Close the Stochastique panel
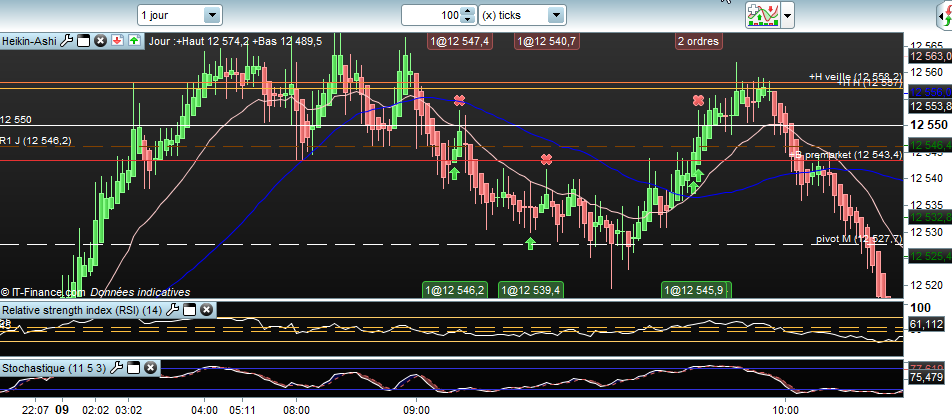This screenshot has width=952, height=418. point(151,368)
